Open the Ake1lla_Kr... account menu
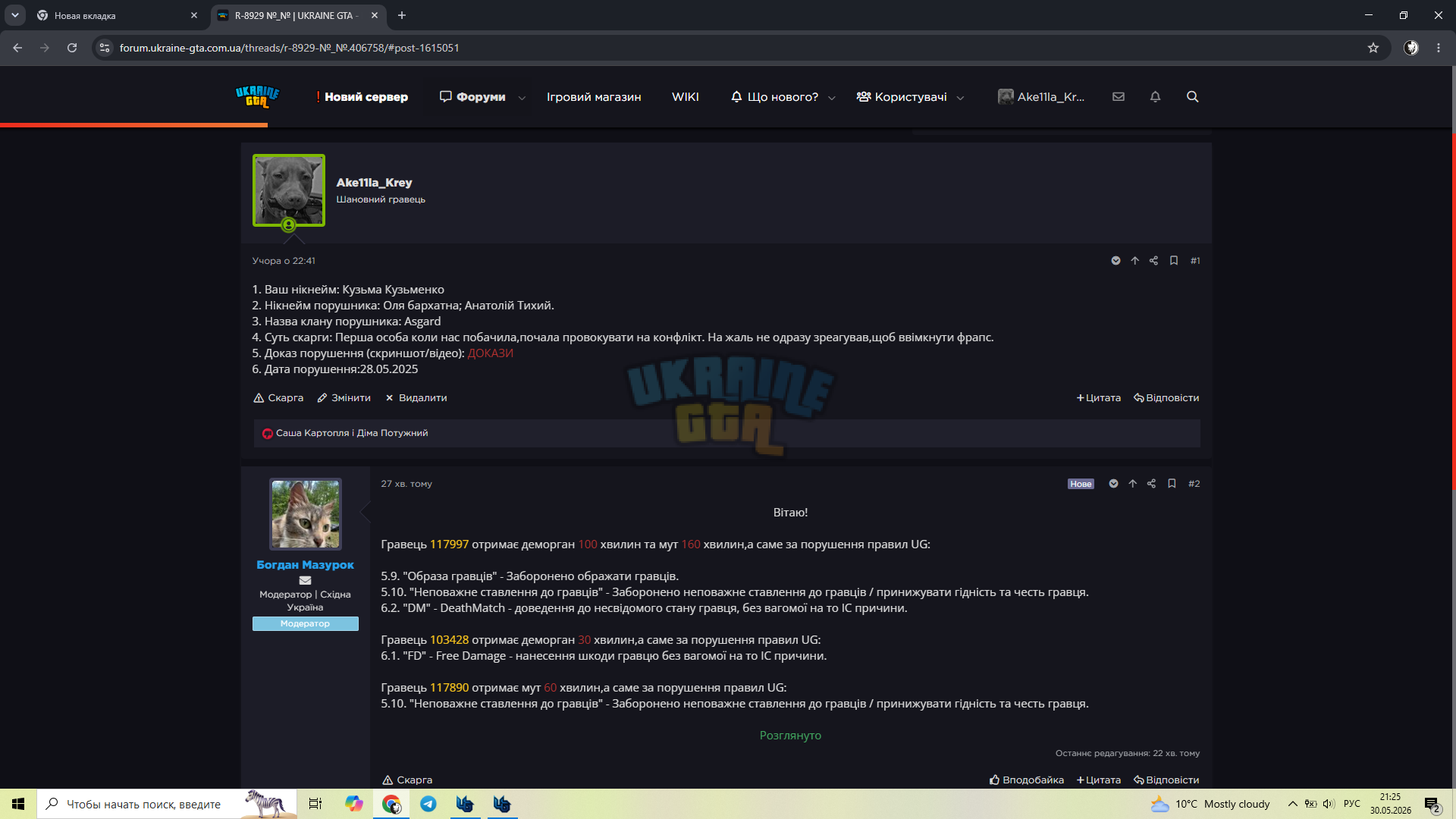Screen dimensions: 1456x819 (x=1041, y=96)
